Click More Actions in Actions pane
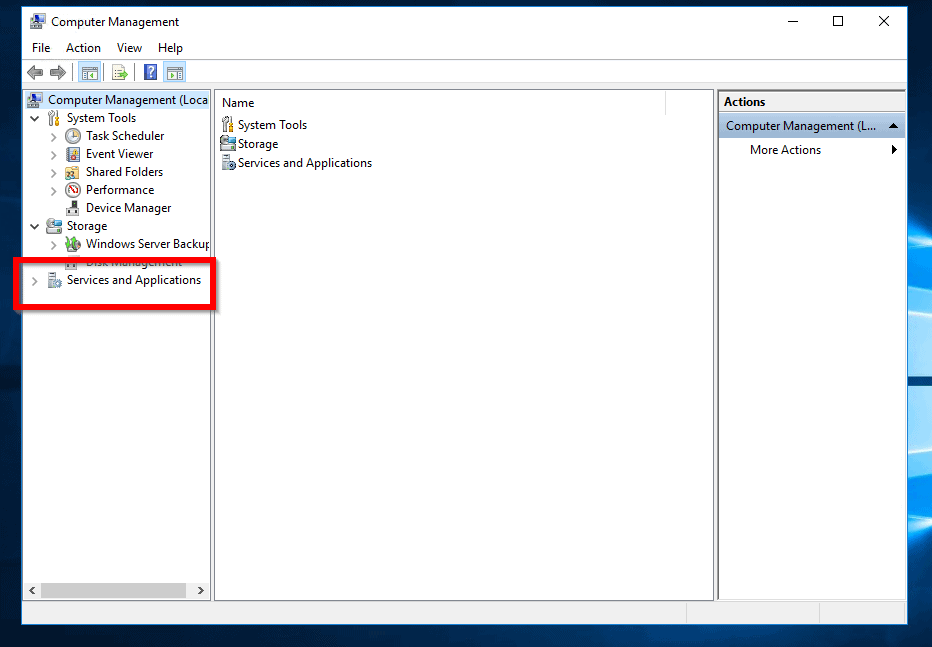Image resolution: width=932 pixels, height=647 pixels. click(x=785, y=150)
